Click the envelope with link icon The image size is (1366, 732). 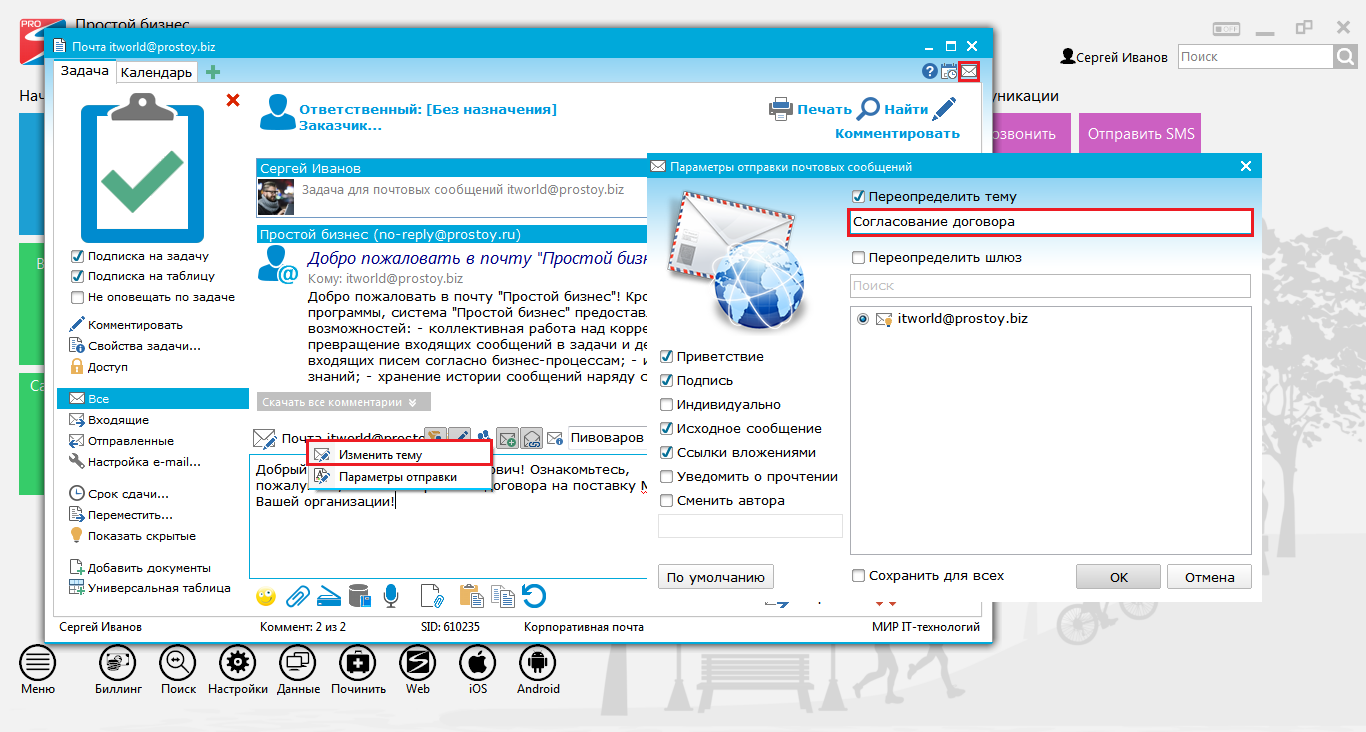click(x=531, y=438)
